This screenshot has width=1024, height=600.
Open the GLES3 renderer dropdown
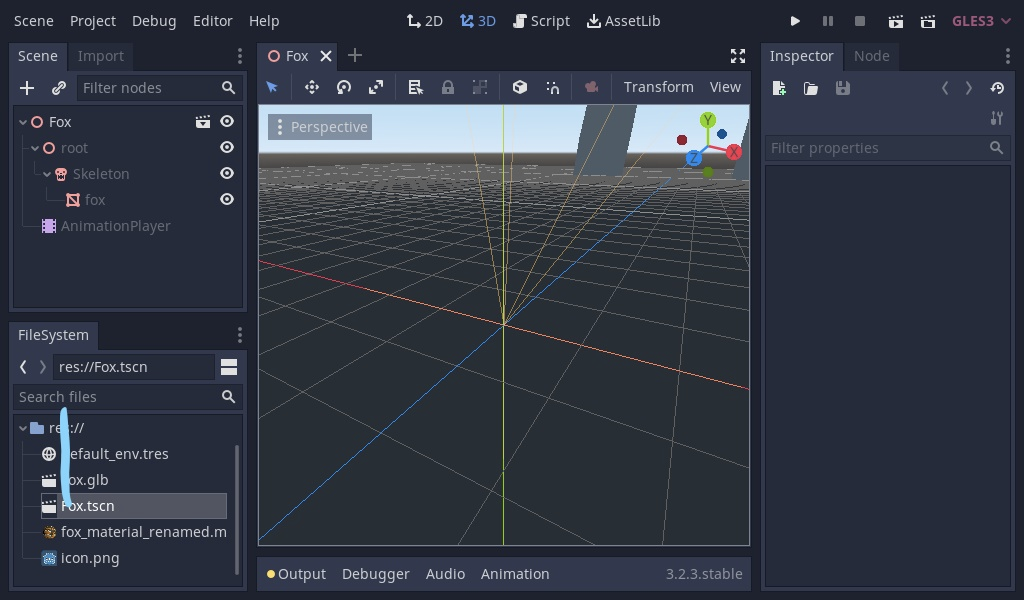(x=981, y=21)
